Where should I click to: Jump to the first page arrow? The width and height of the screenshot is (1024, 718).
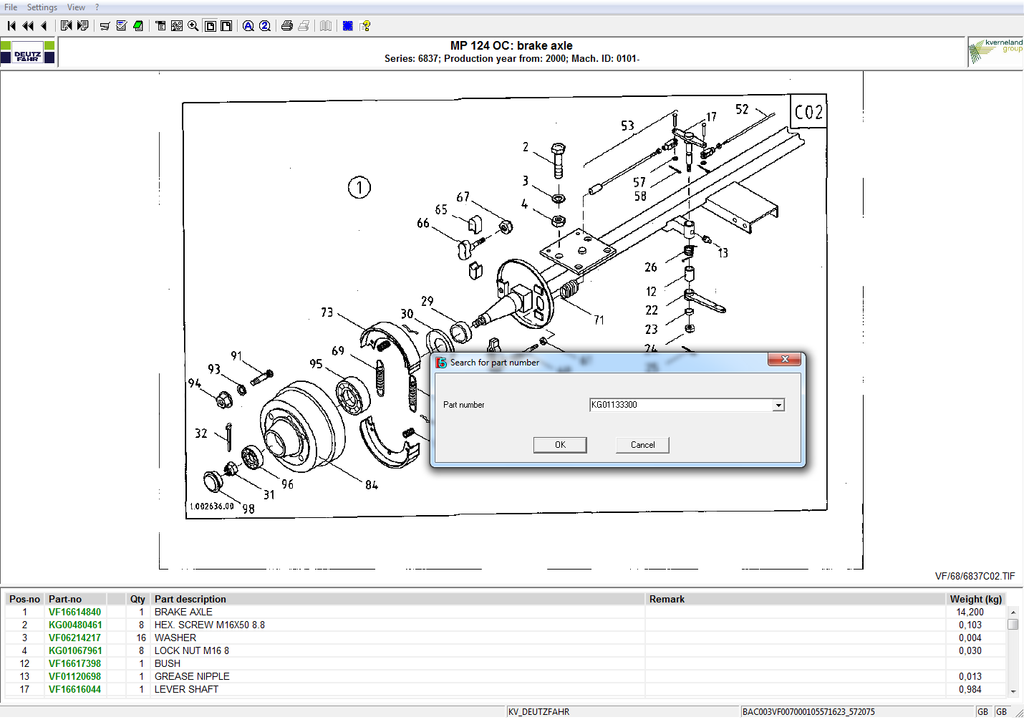[12, 25]
